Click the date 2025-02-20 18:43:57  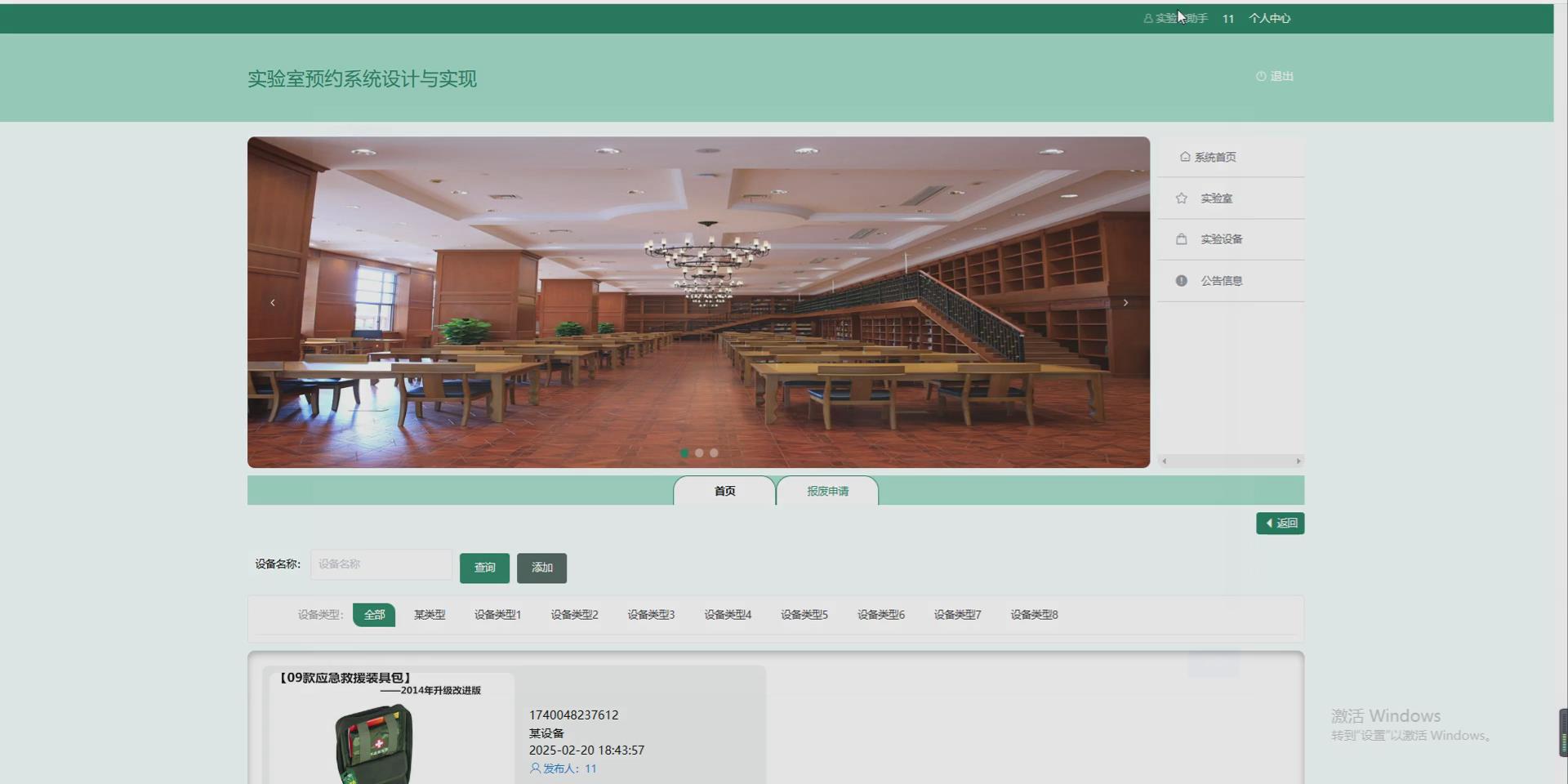point(586,750)
